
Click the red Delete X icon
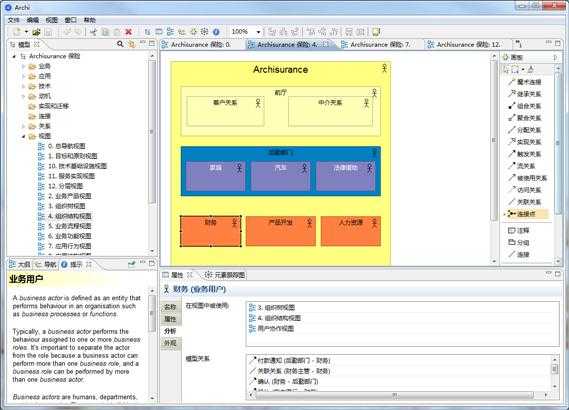pos(128,32)
